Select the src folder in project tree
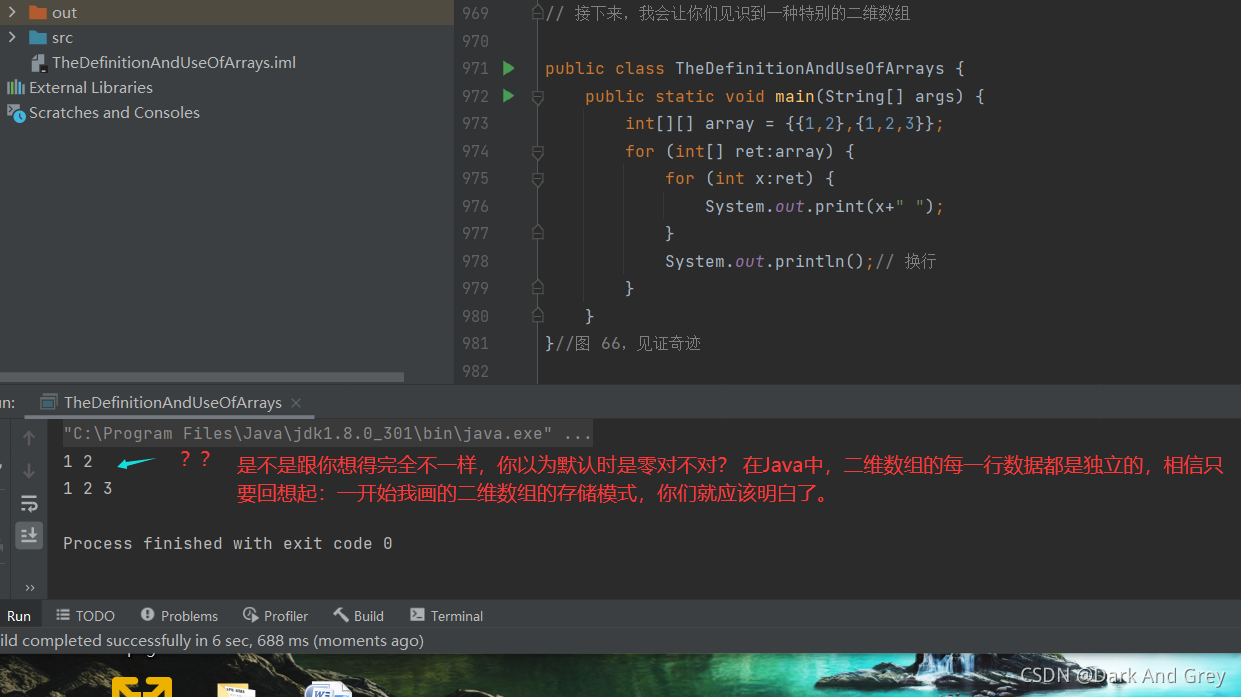The image size is (1241, 697). (62, 37)
